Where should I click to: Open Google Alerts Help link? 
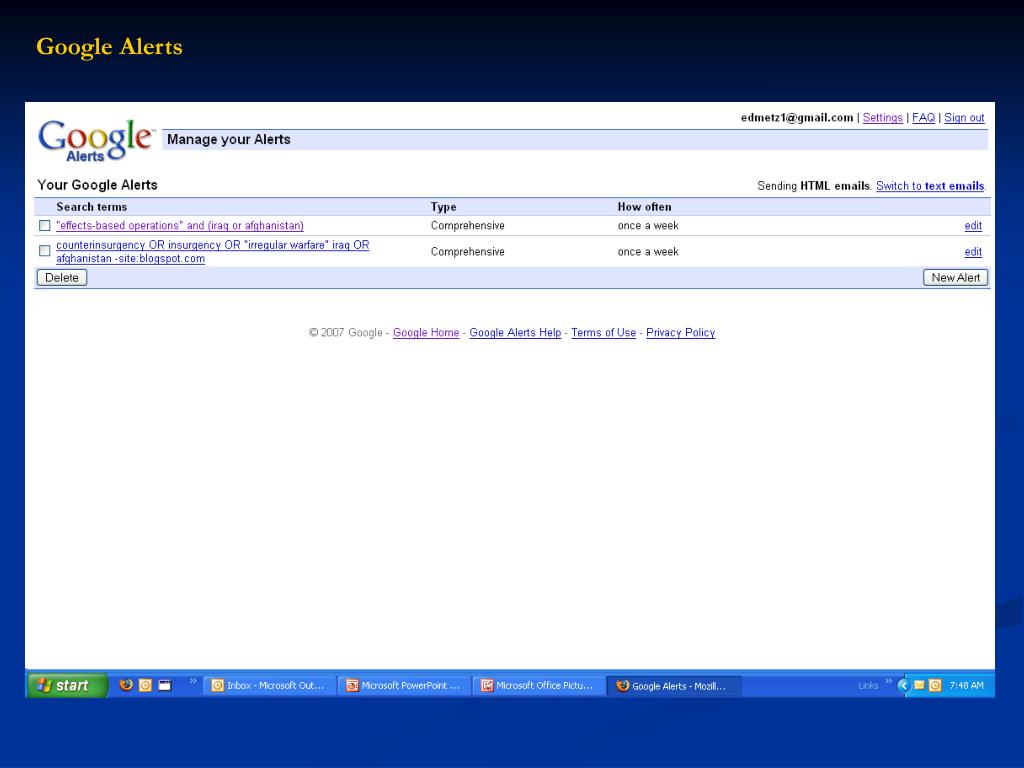515,332
